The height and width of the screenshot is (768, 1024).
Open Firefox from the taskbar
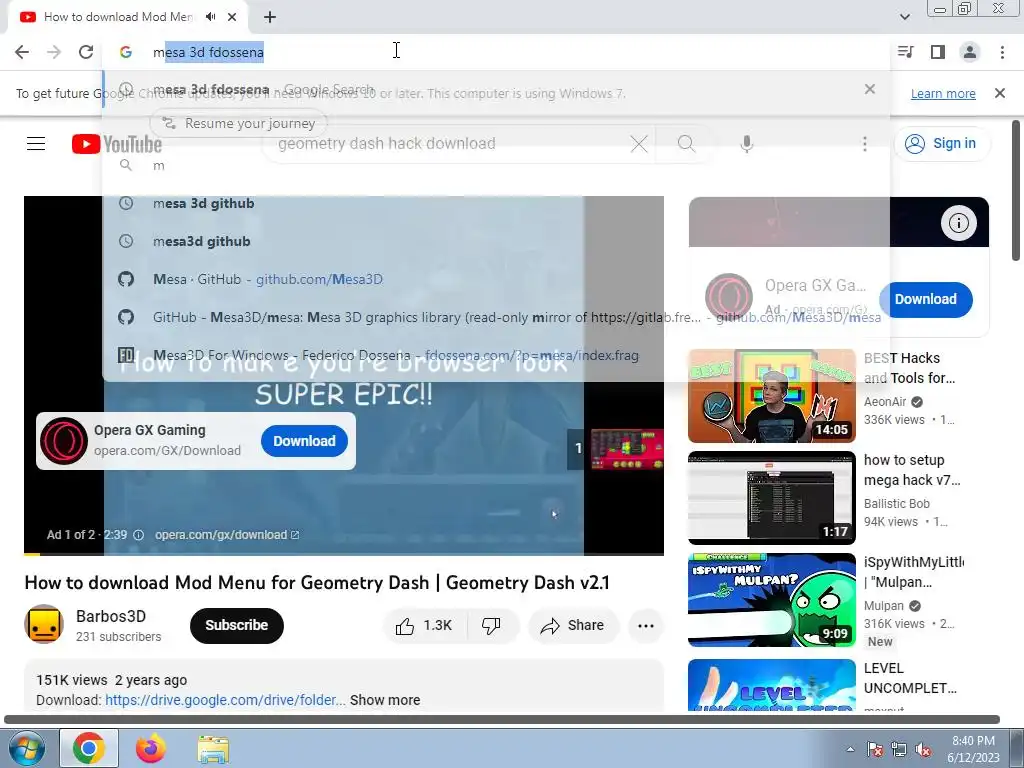(151, 748)
